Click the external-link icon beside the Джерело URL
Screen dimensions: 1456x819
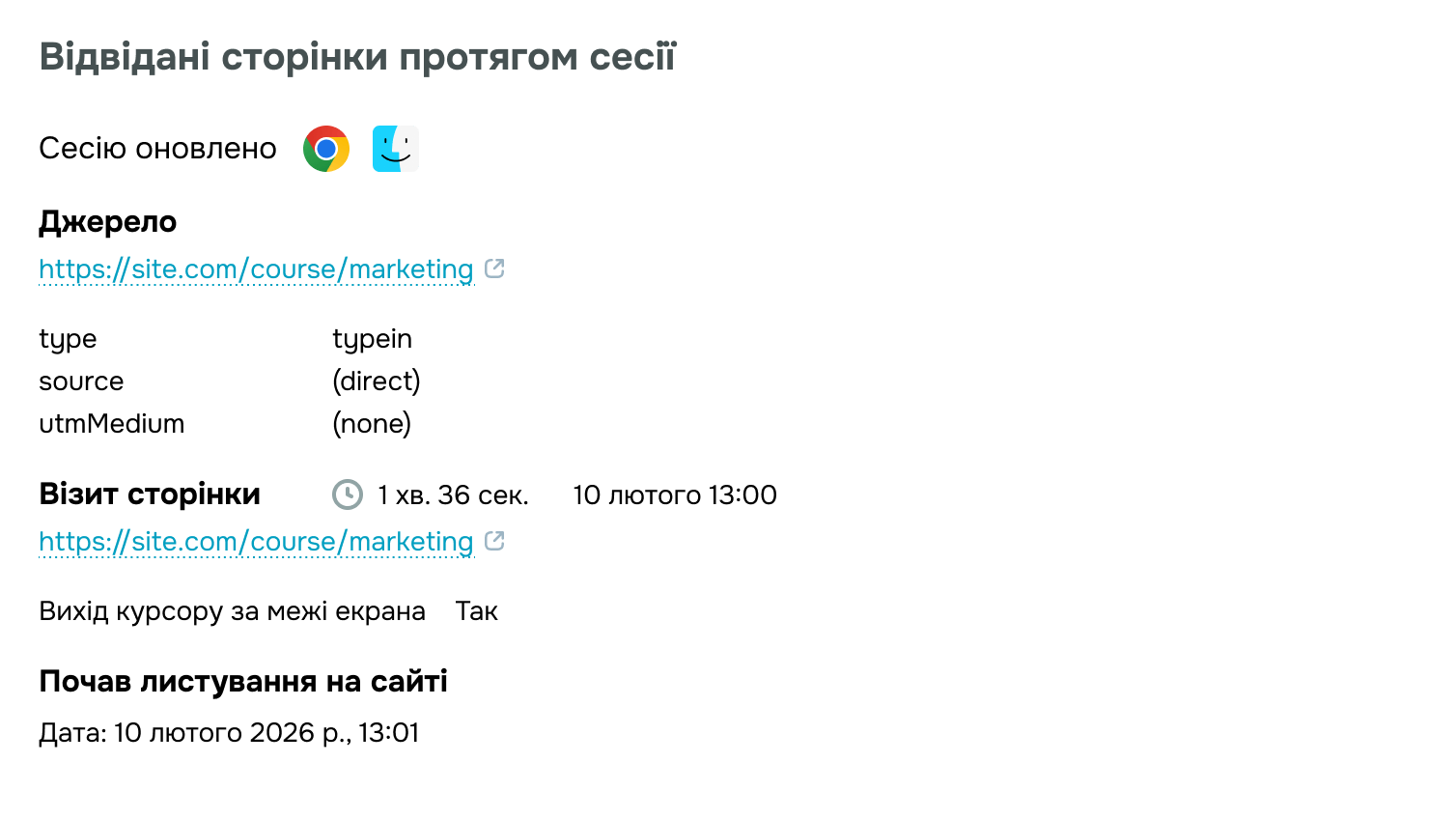495,268
